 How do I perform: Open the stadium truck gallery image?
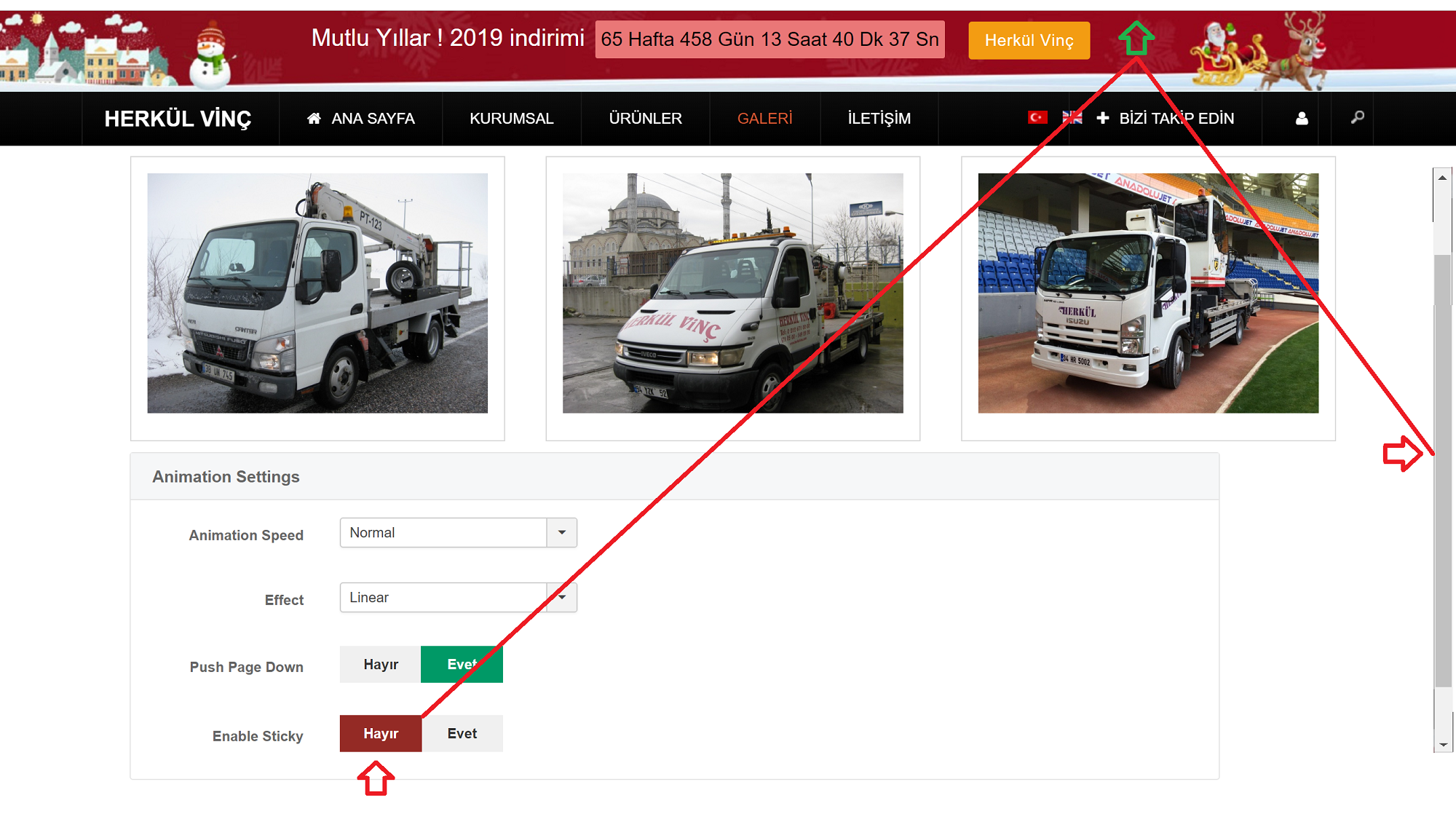click(x=1148, y=293)
